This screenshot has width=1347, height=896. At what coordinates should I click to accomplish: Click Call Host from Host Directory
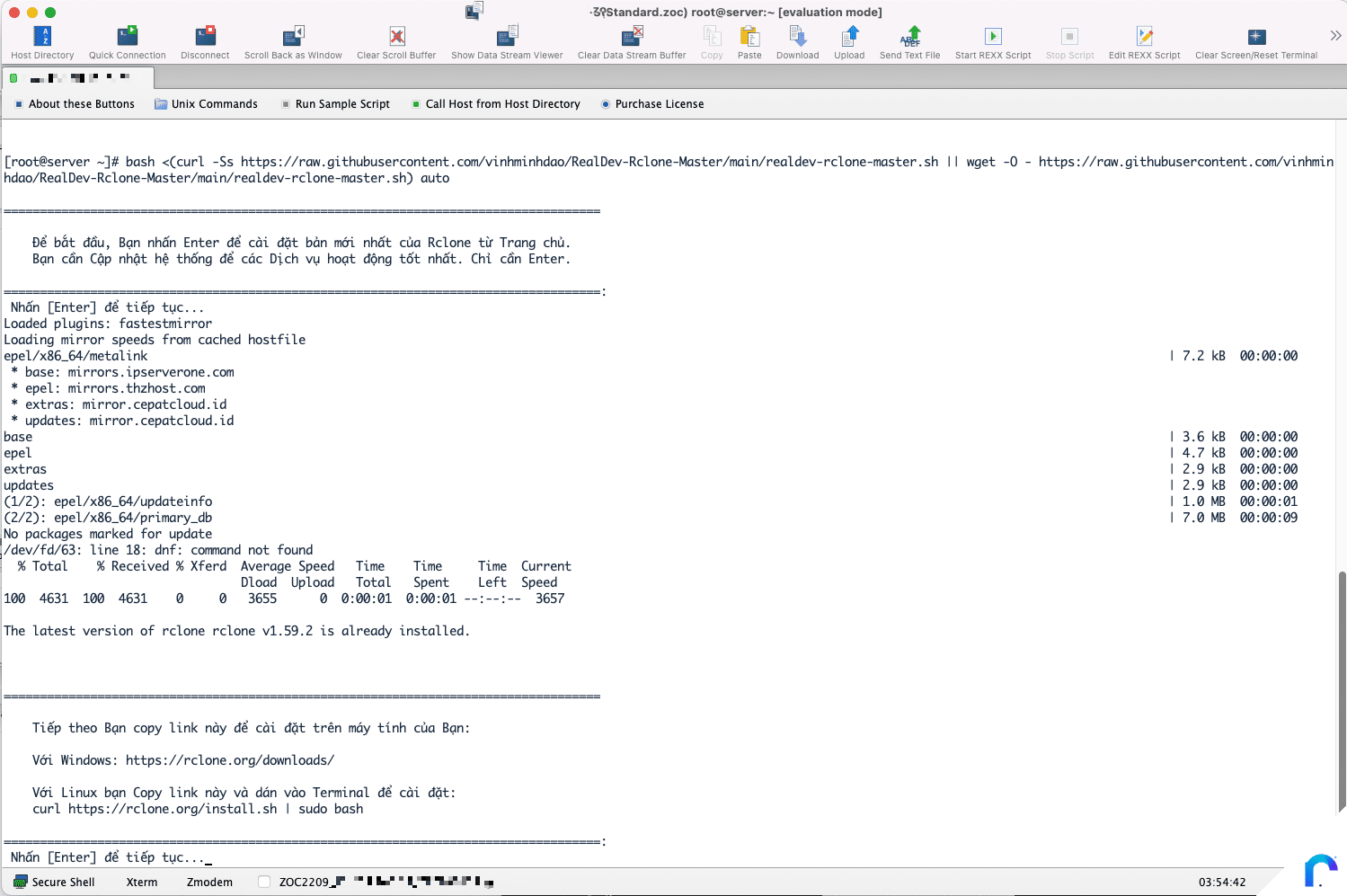(x=496, y=104)
